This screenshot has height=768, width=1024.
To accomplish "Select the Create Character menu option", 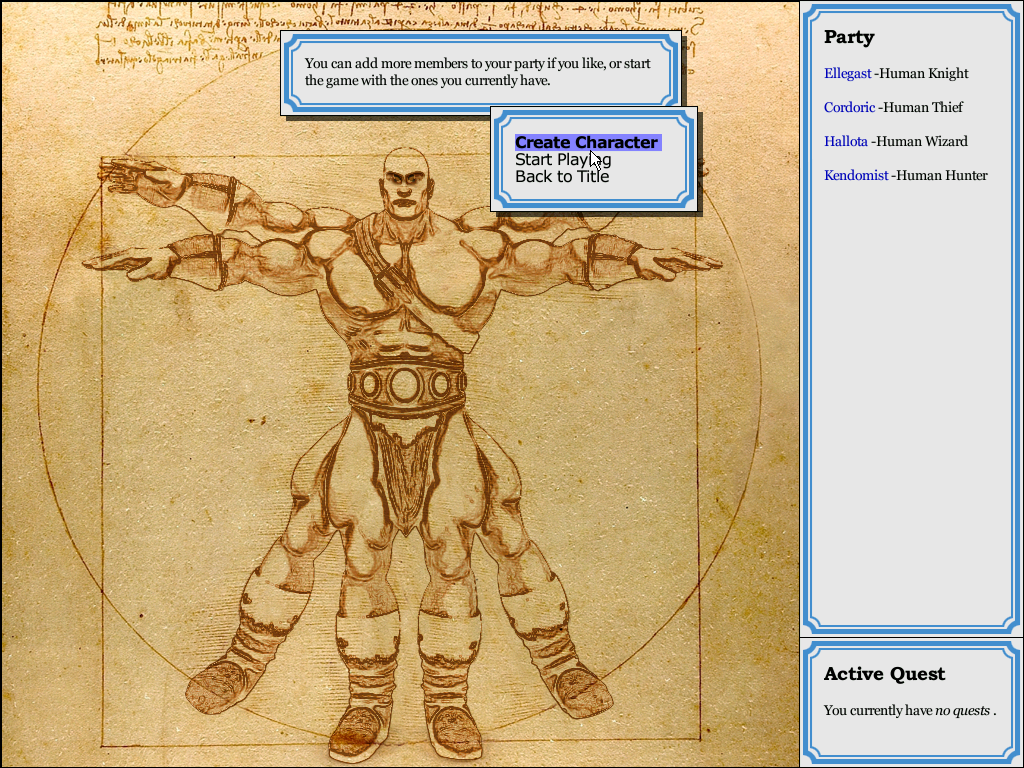I will 588,142.
